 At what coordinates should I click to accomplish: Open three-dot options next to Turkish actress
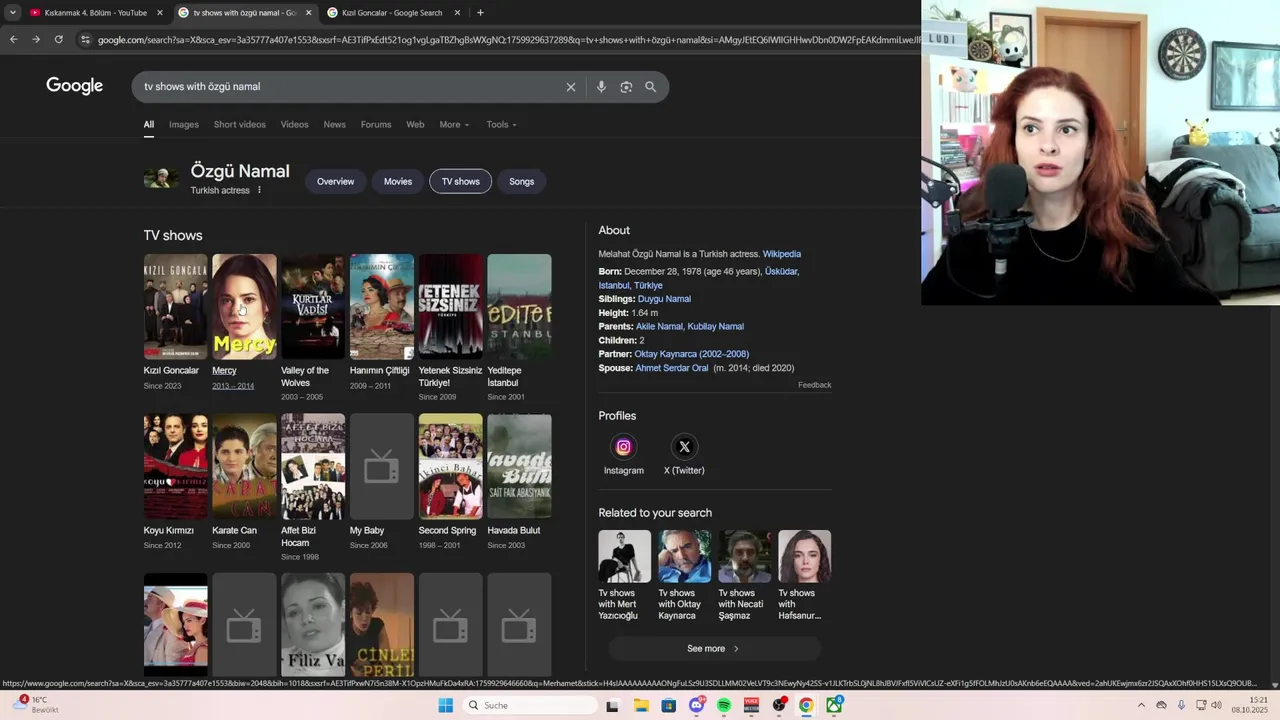click(x=259, y=190)
